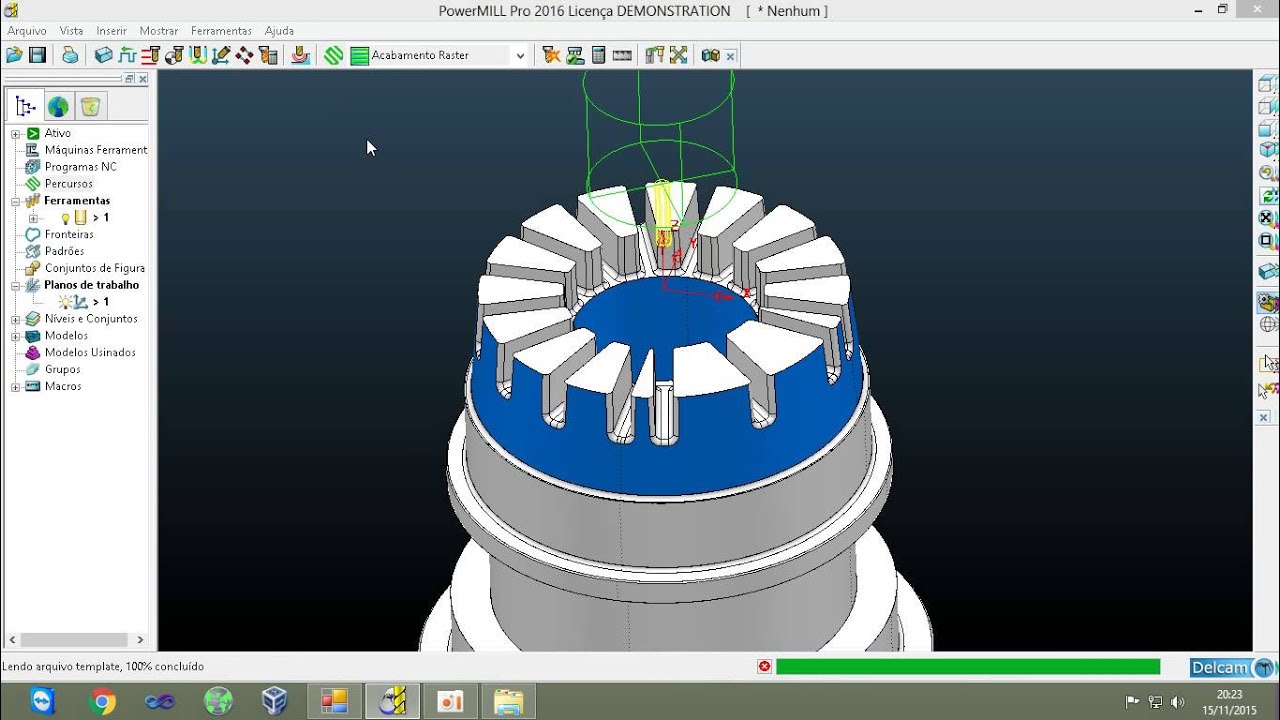Viewport: 1280px width, 720px height.
Task: Expand the Modelos tree node
Action: pos(15,336)
